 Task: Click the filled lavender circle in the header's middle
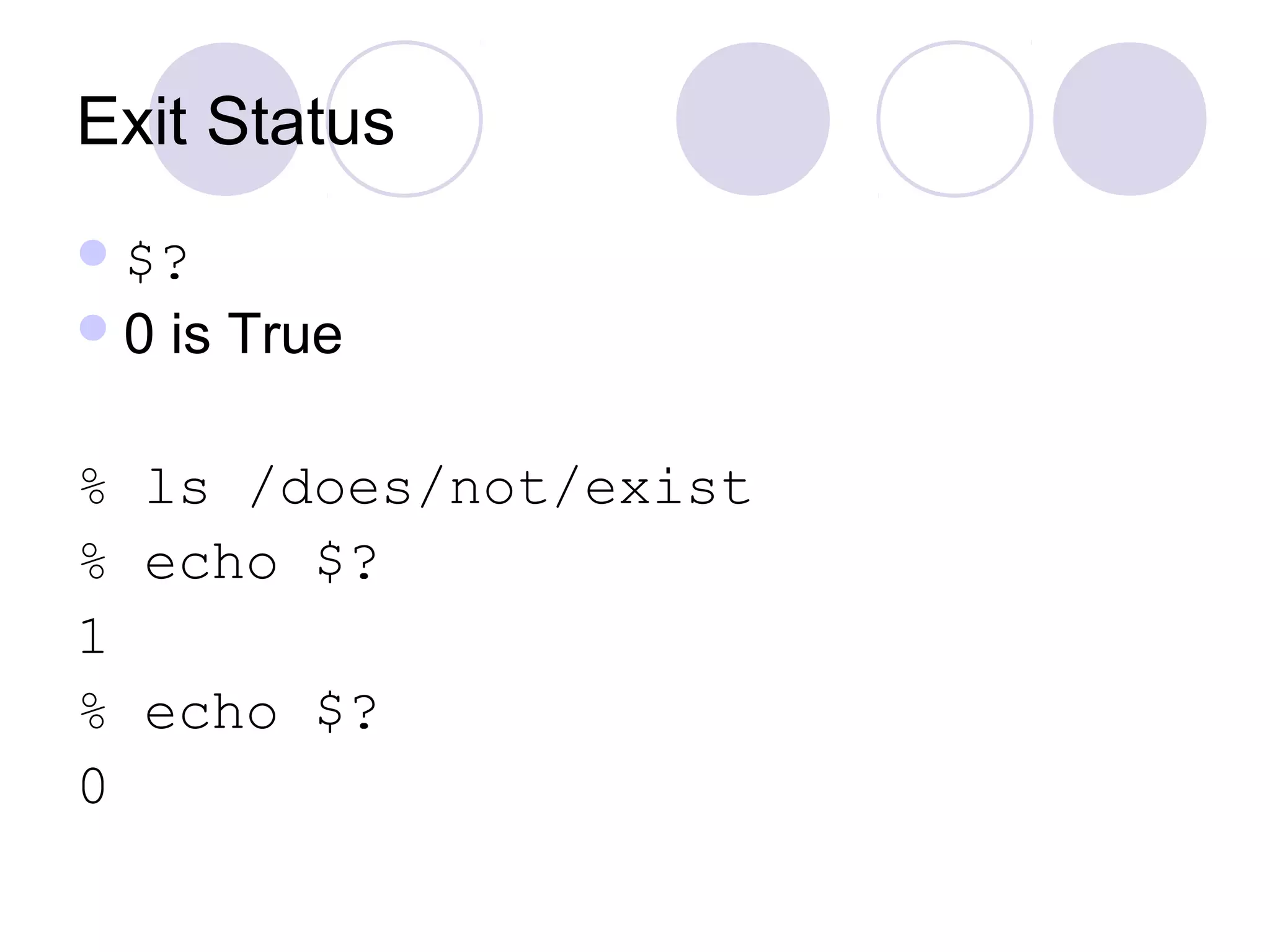click(753, 119)
